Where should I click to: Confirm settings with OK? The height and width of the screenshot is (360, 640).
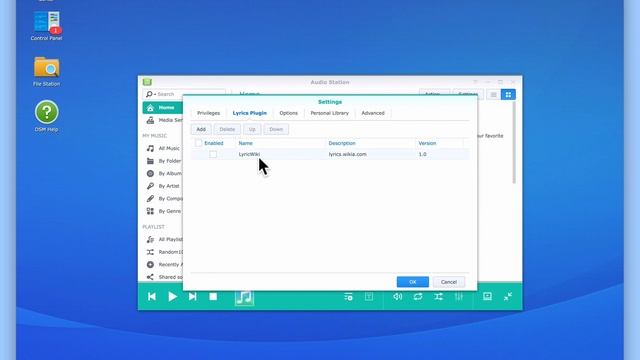coord(413,282)
